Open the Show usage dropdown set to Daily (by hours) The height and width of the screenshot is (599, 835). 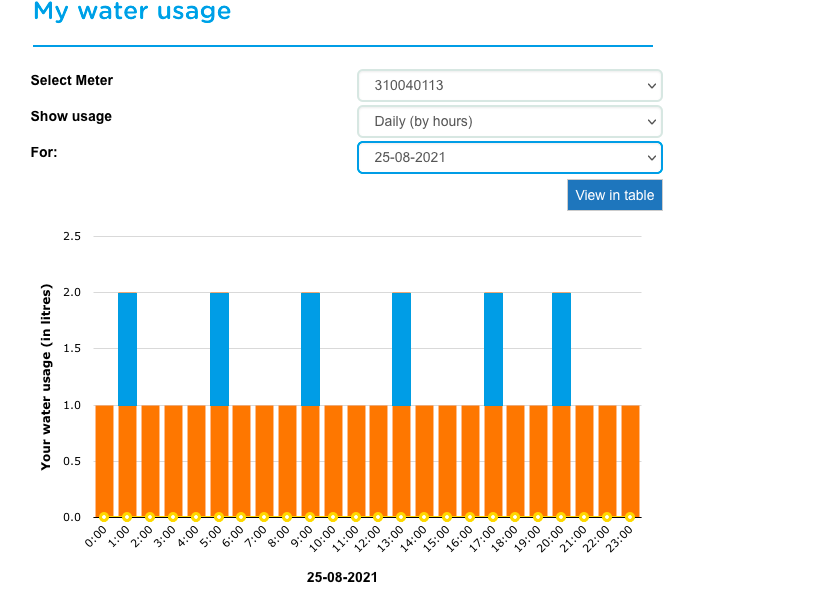click(x=510, y=121)
